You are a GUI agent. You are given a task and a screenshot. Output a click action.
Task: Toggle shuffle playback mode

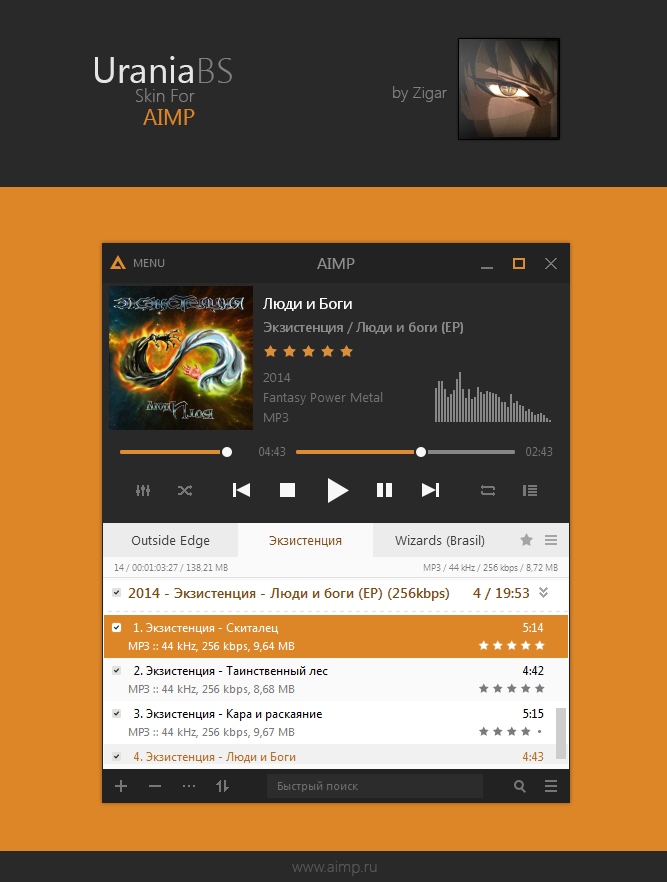click(x=185, y=490)
